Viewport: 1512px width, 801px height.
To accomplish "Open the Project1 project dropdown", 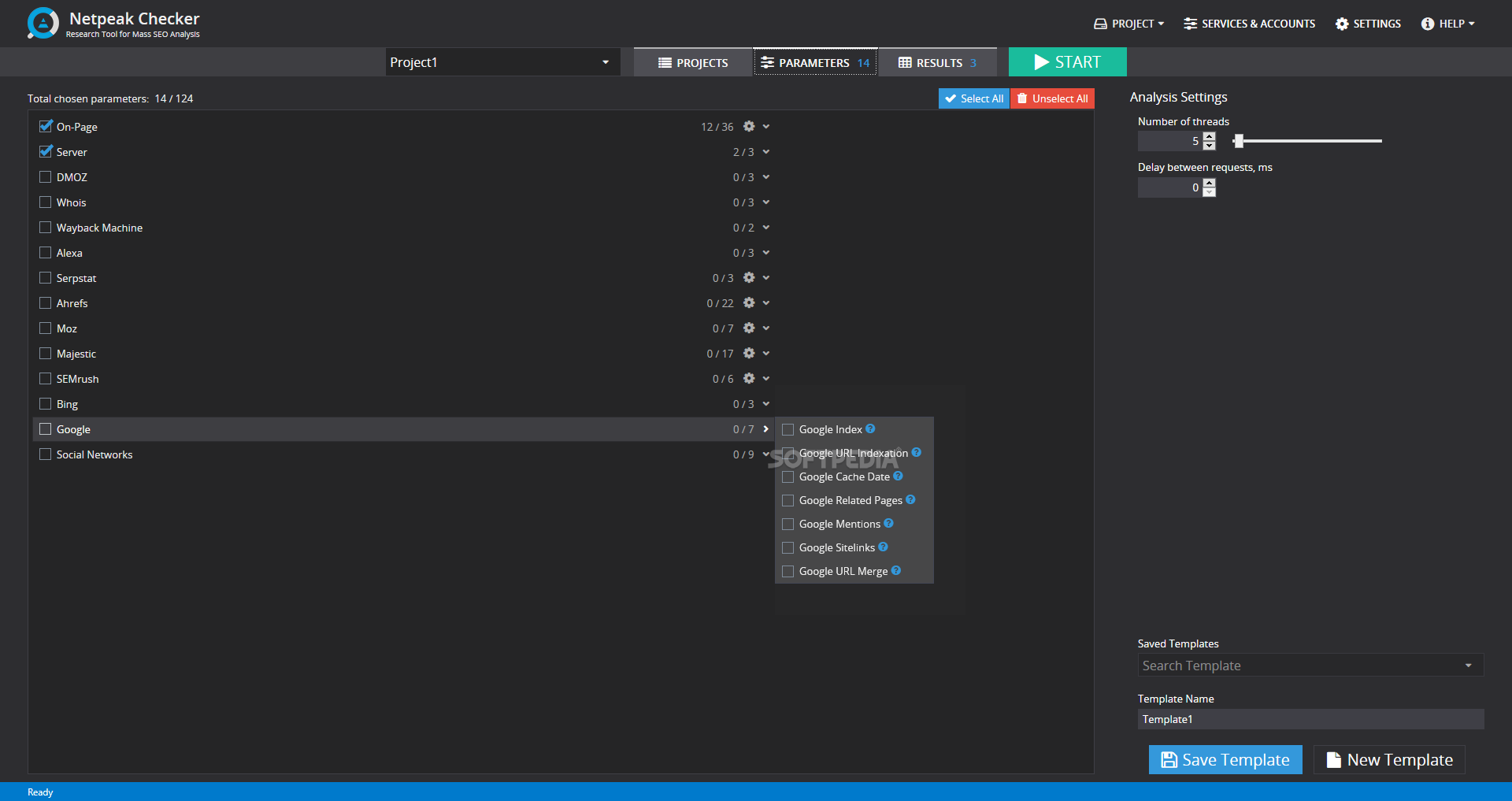I will 502,62.
